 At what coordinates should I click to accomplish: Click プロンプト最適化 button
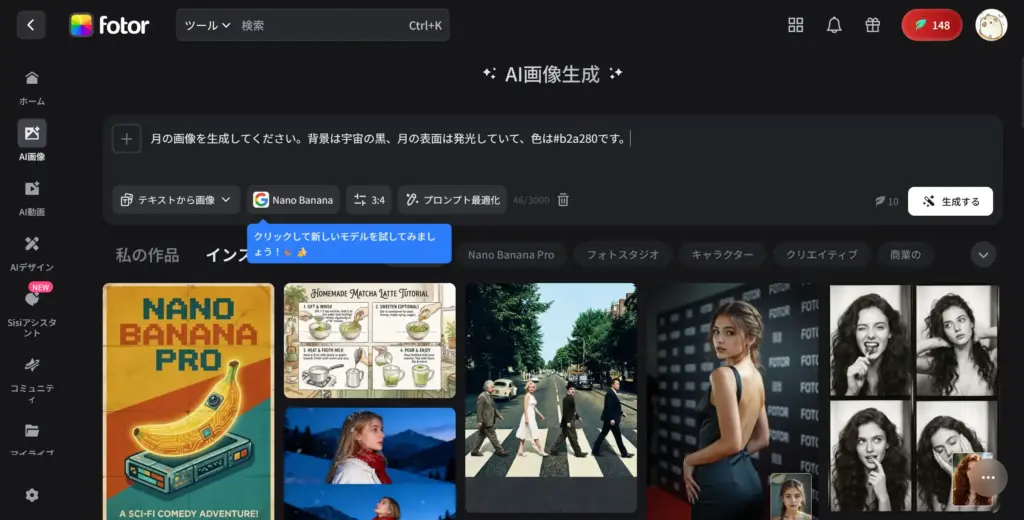pyautogui.click(x=453, y=200)
